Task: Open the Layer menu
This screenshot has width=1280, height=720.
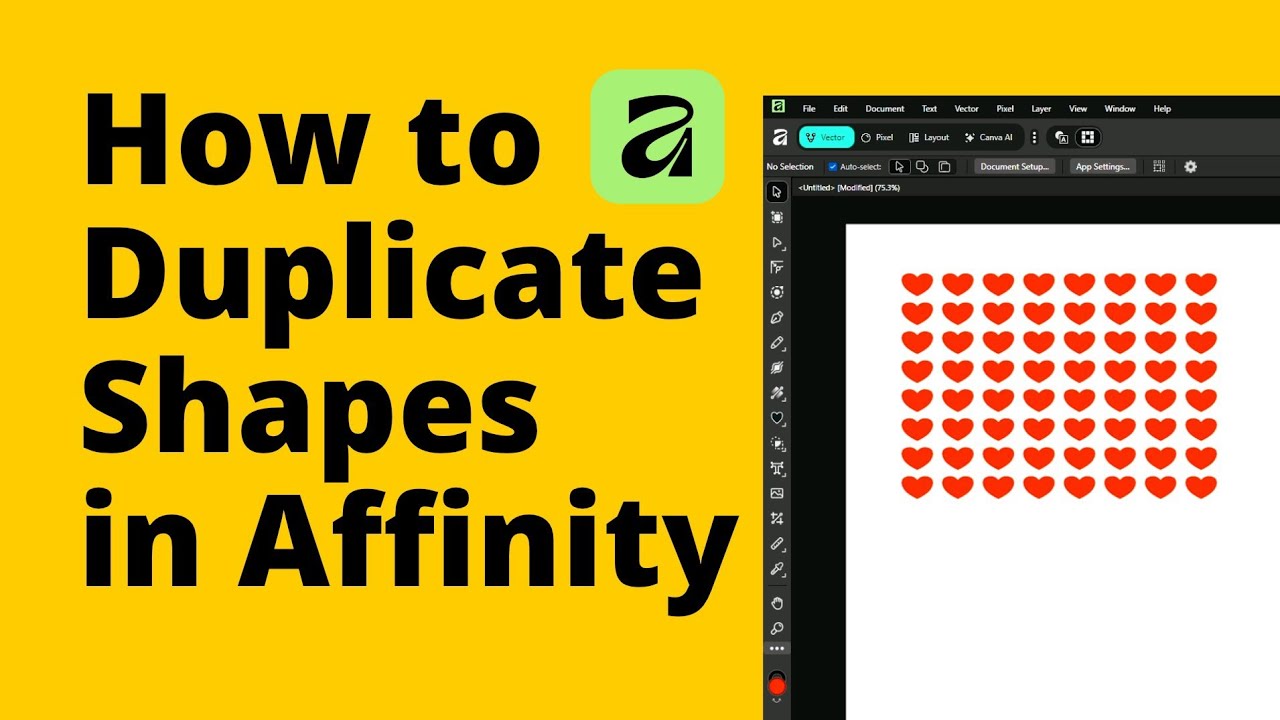Action: click(x=1041, y=109)
